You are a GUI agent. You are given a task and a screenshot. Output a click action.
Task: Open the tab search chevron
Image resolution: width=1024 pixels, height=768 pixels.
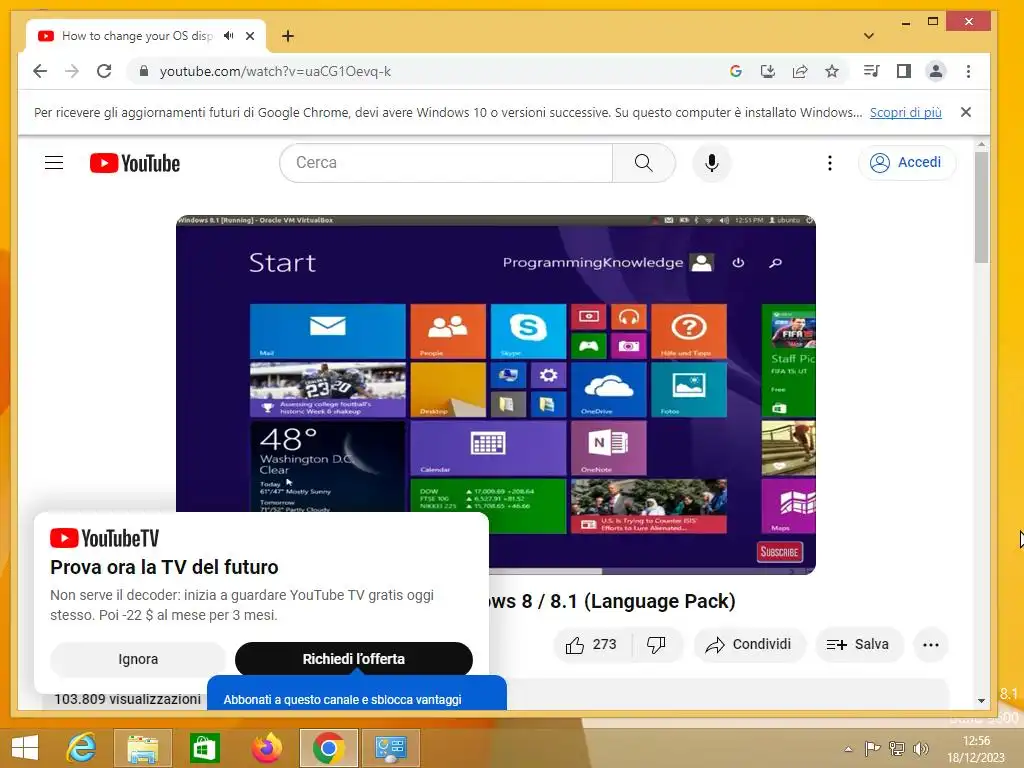pos(869,36)
